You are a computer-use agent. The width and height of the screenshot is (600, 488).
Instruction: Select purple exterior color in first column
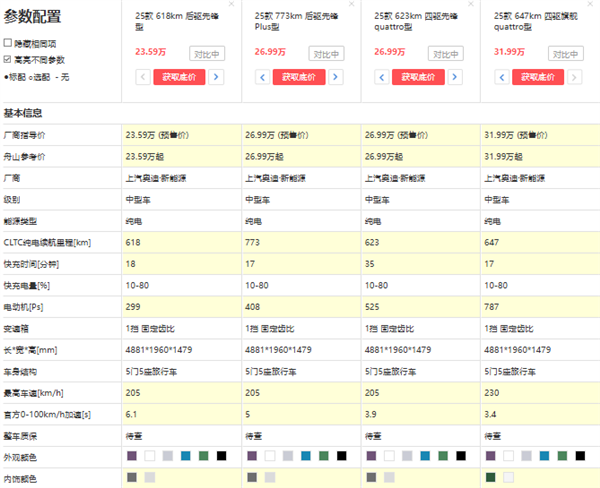click(x=132, y=456)
